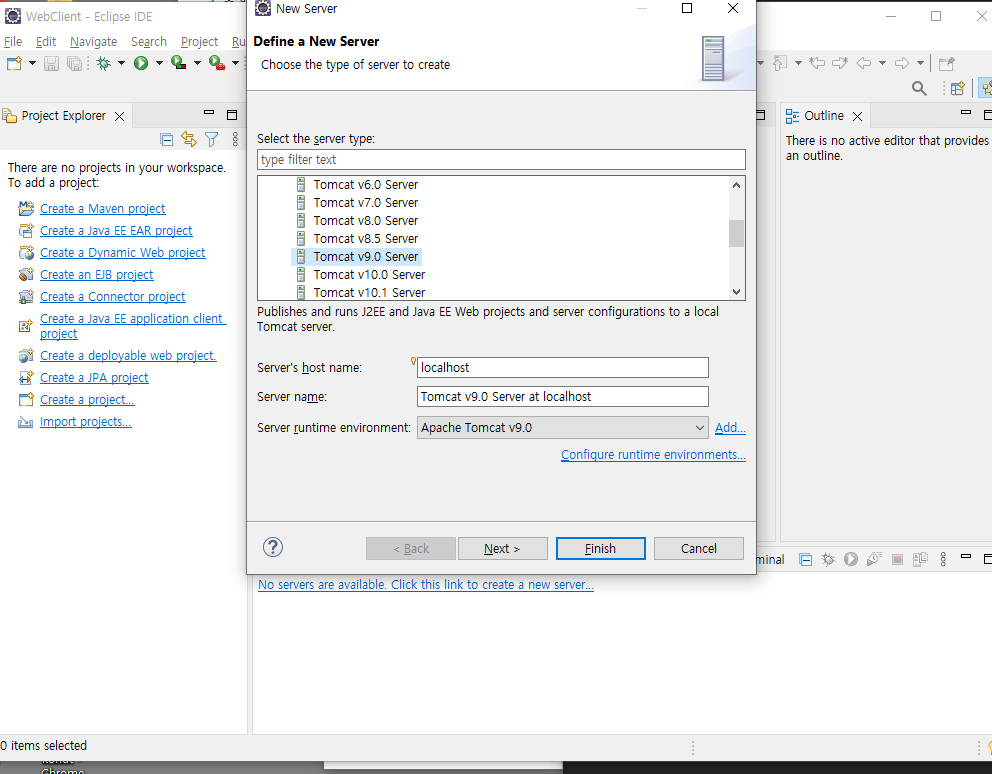Click the type filter text field

[501, 159]
